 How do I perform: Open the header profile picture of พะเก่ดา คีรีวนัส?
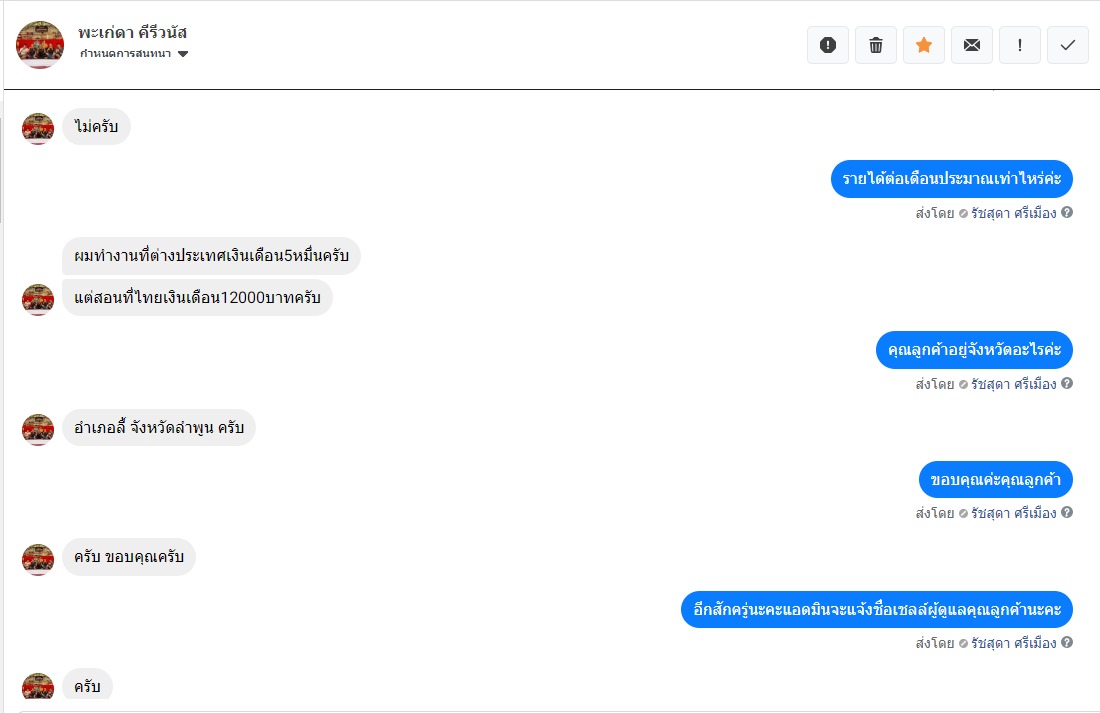[x=40, y=45]
